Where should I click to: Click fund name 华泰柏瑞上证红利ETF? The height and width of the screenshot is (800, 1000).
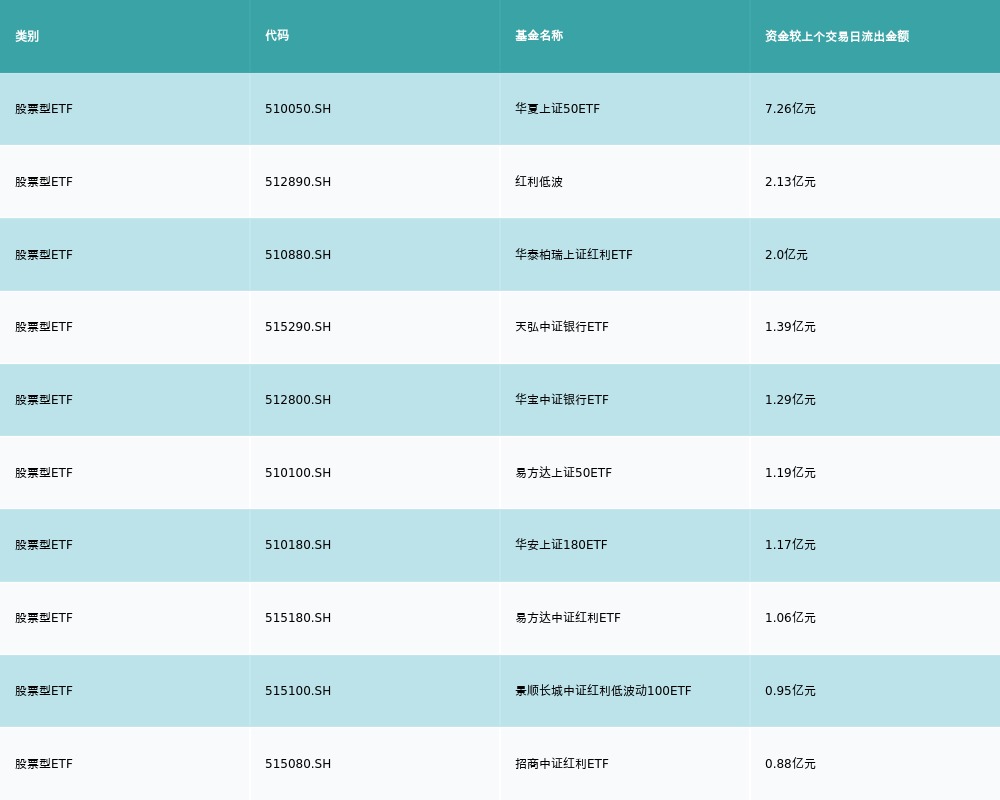pyautogui.click(x=574, y=255)
